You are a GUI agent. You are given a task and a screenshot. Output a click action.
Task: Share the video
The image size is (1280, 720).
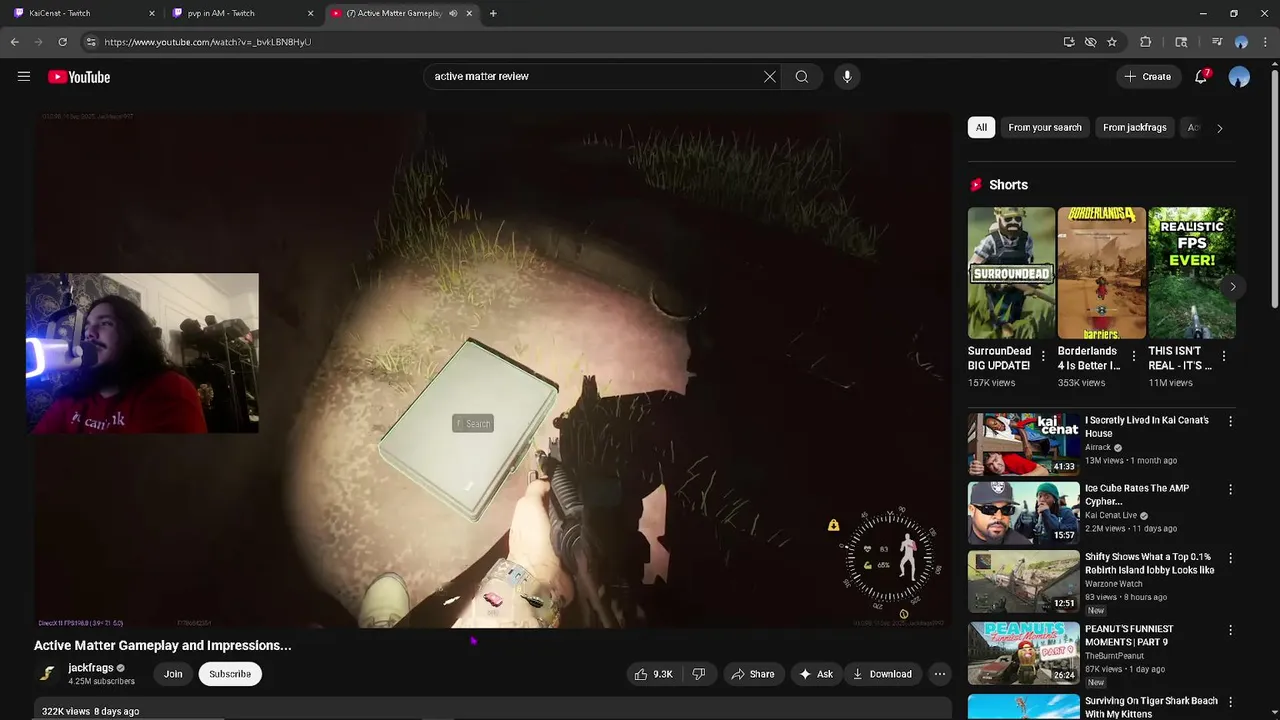[752, 674]
